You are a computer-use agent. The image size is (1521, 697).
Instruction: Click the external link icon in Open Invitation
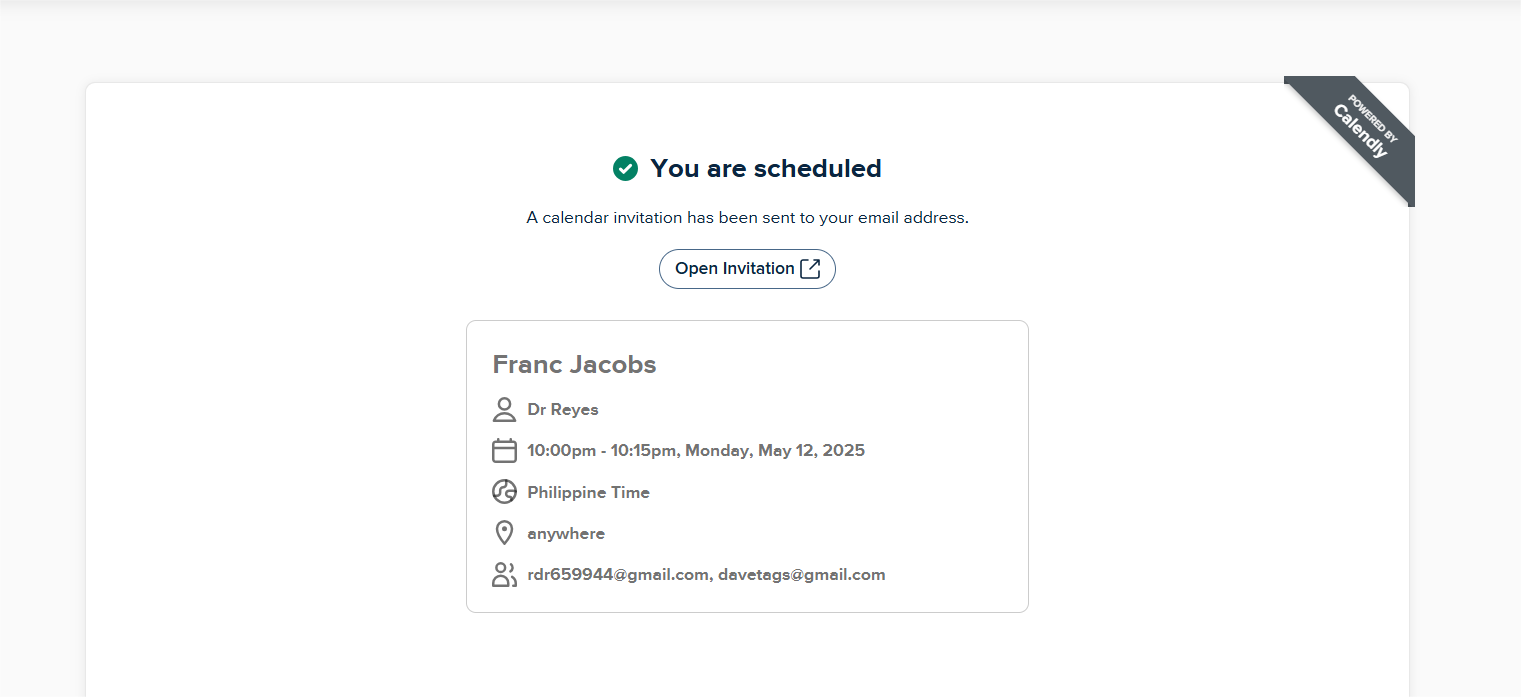click(810, 269)
